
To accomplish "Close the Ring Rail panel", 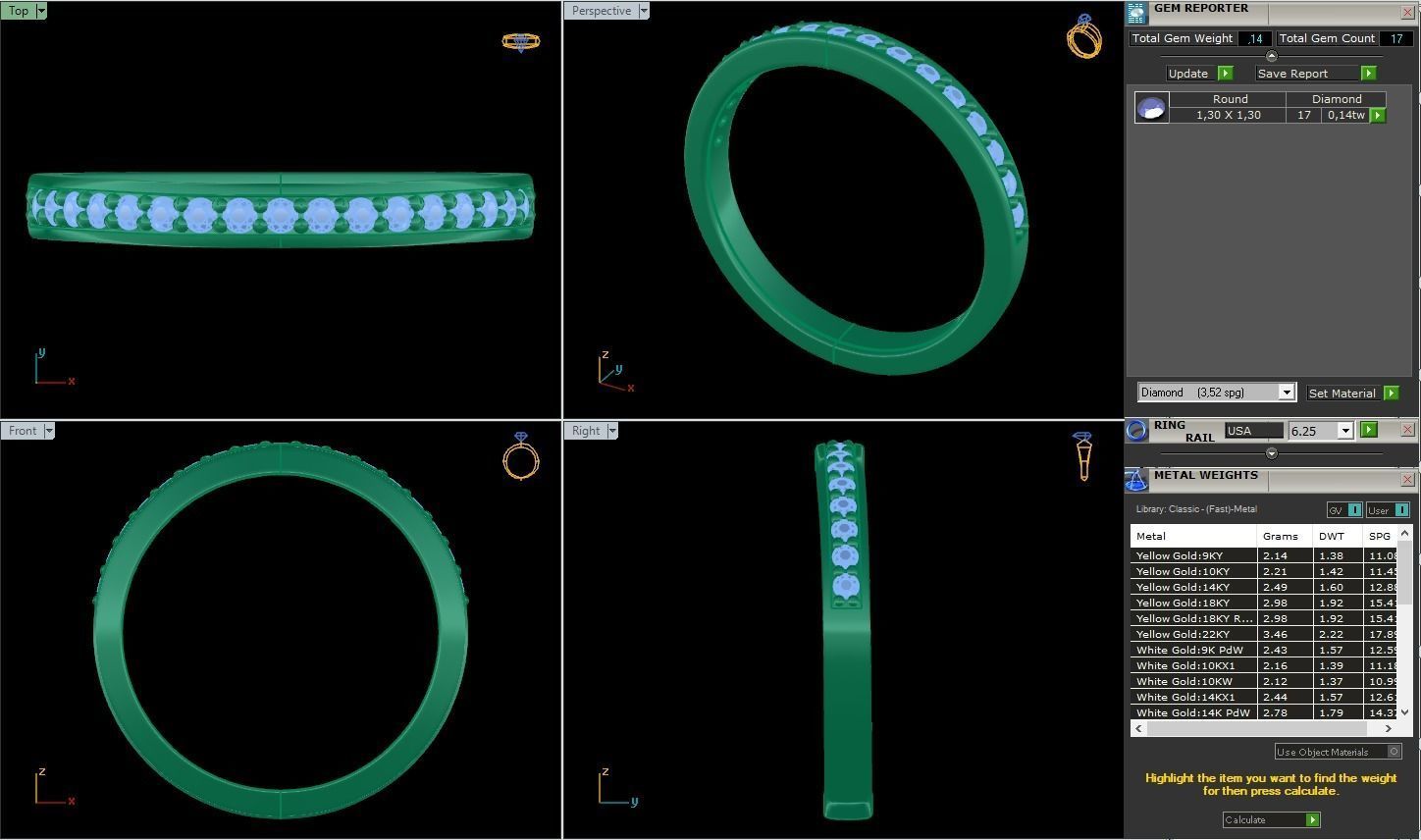I will 1407,430.
